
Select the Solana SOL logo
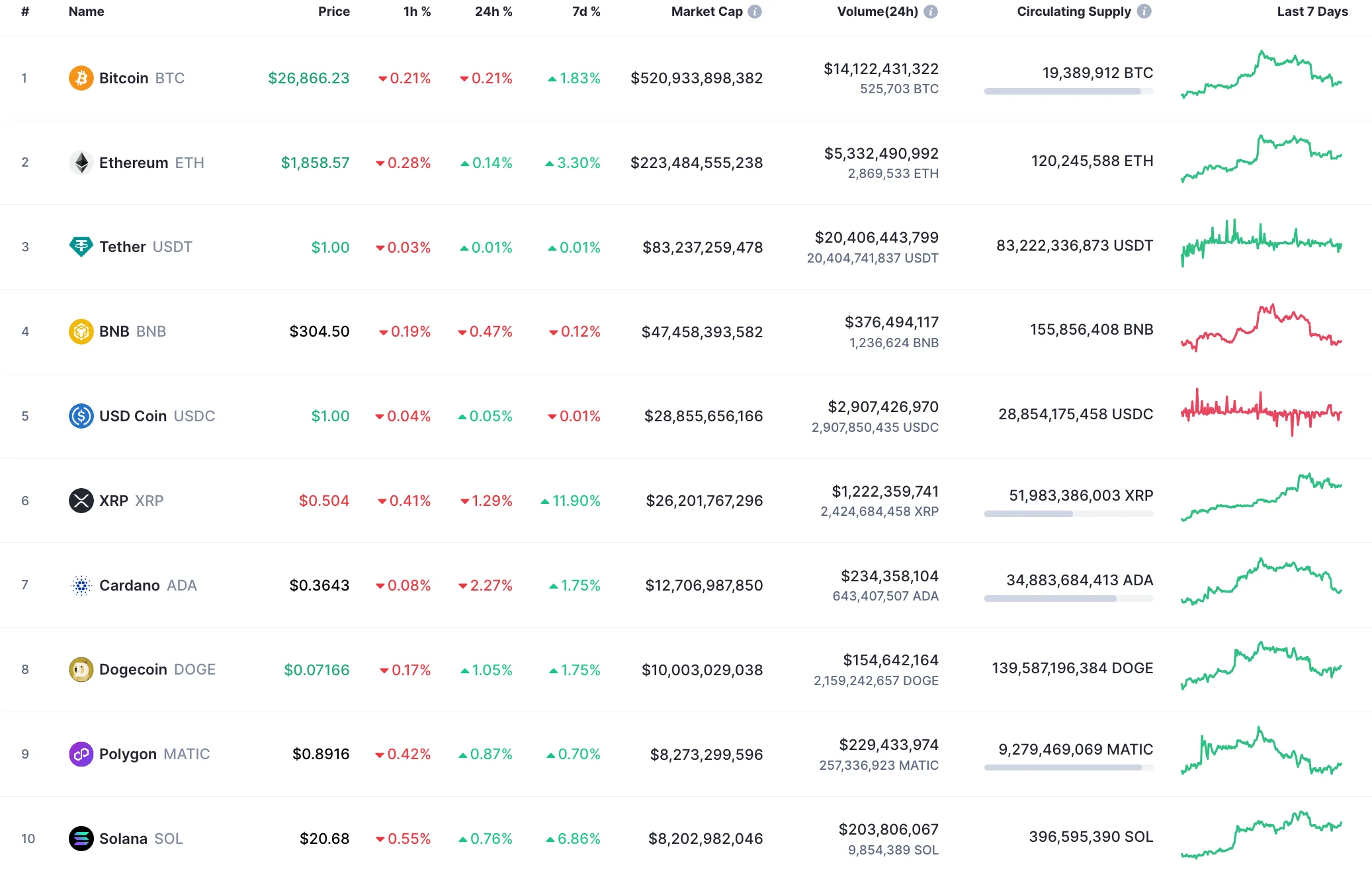[x=81, y=839]
